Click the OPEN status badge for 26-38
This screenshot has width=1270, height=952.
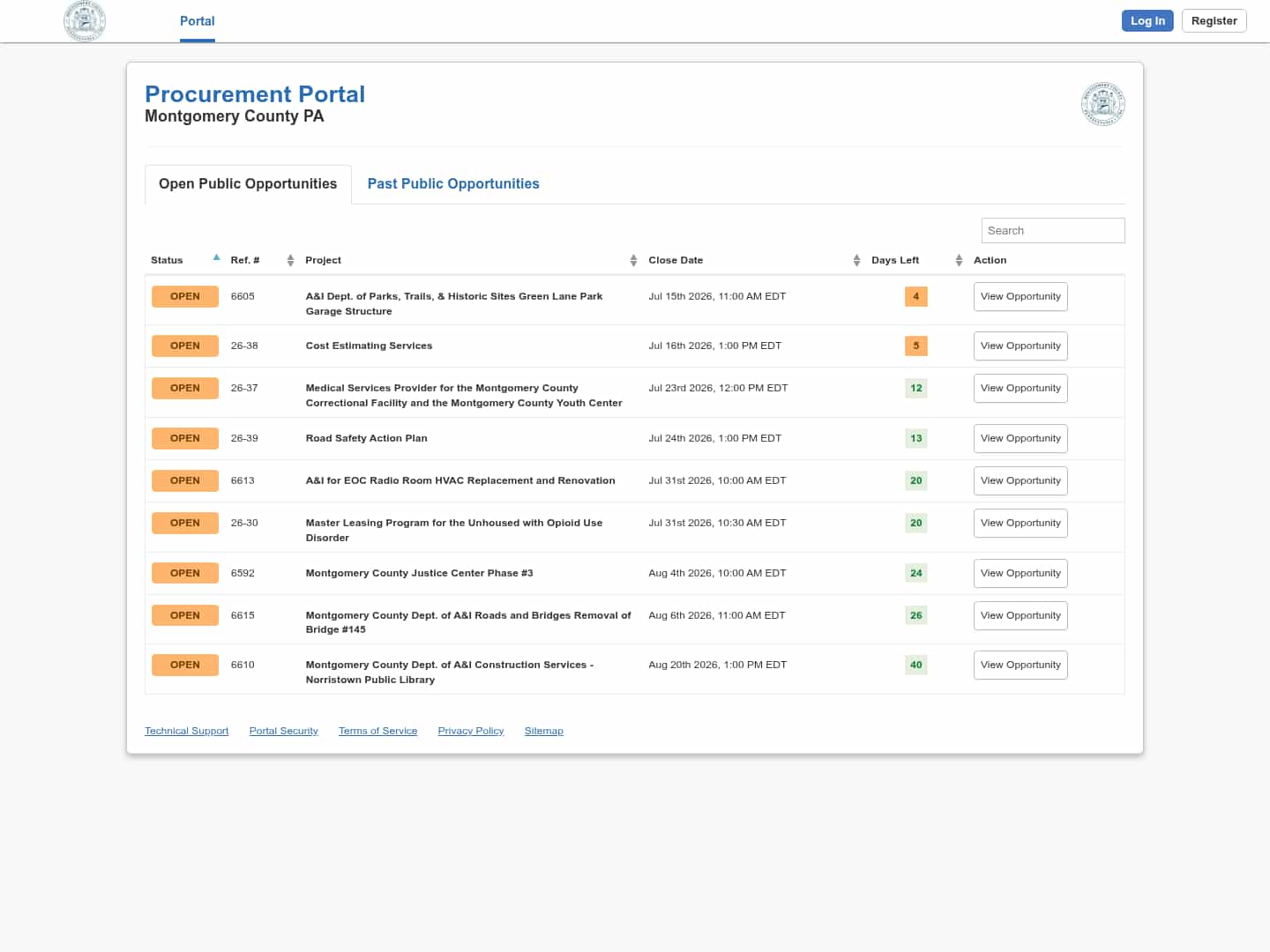pyautogui.click(x=185, y=346)
